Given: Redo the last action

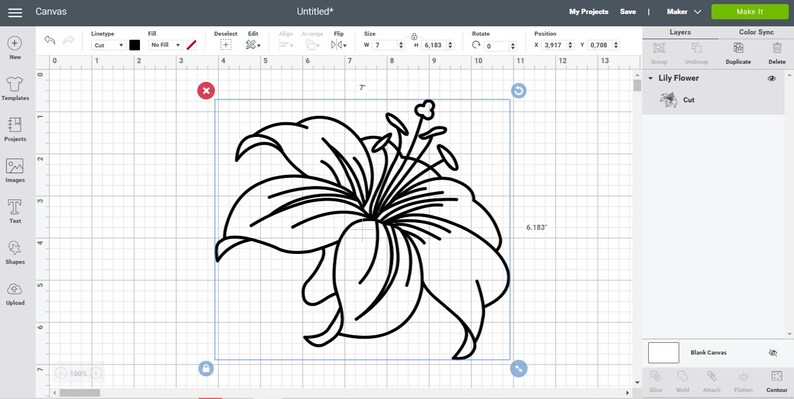Looking at the screenshot, I should (x=68, y=40).
